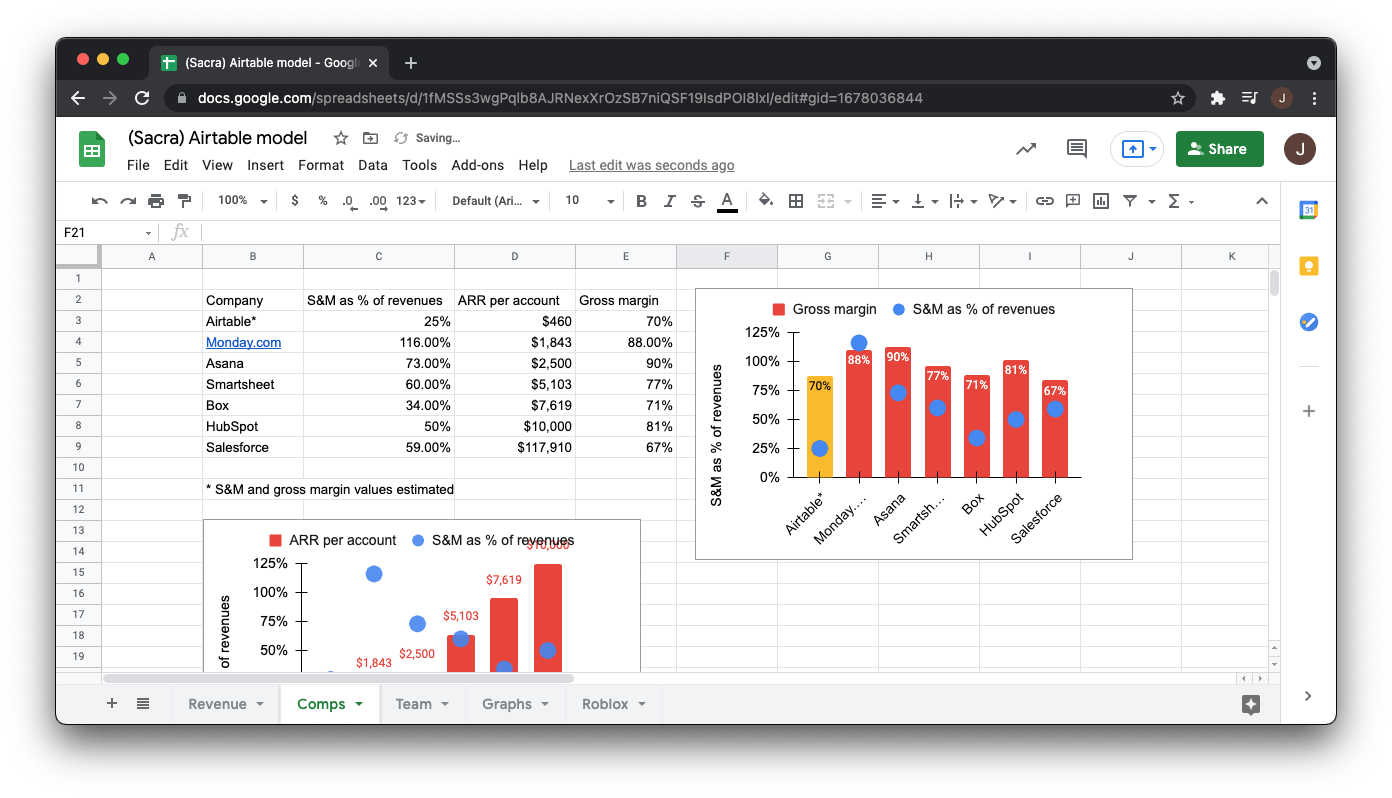Click the Insert comment icon

pyautogui.click(x=1073, y=201)
